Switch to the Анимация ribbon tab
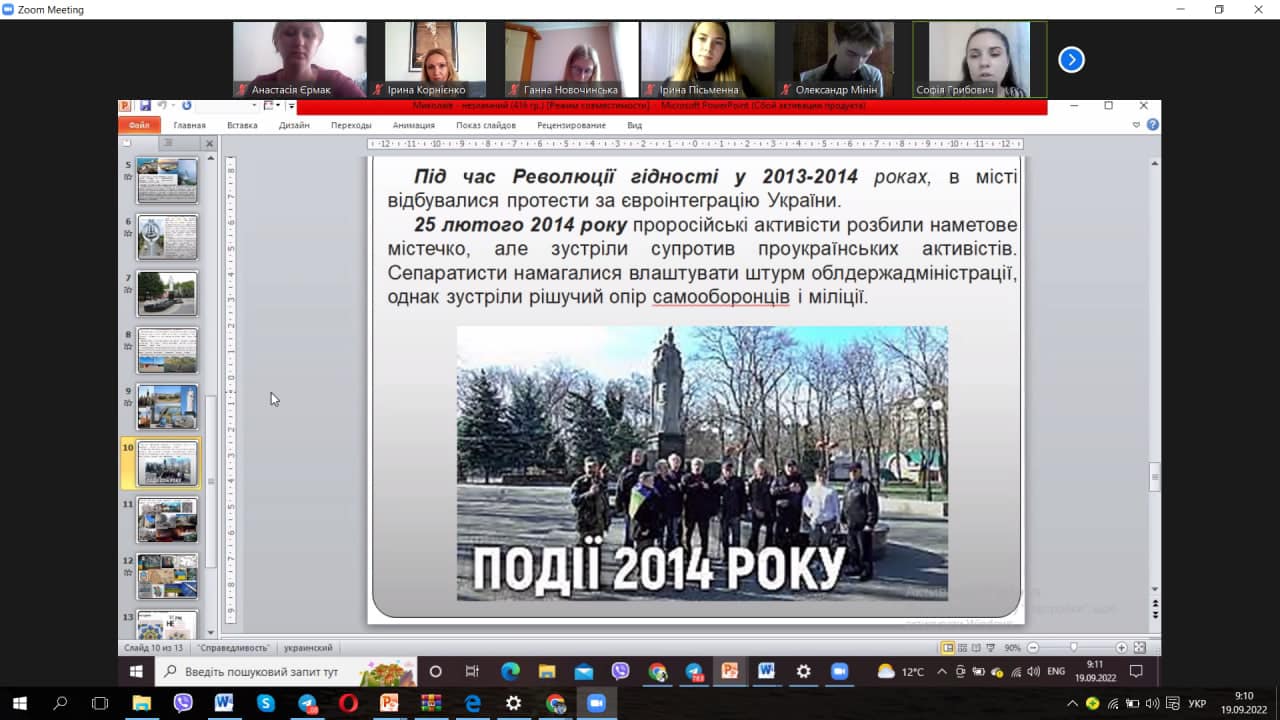 coord(413,125)
